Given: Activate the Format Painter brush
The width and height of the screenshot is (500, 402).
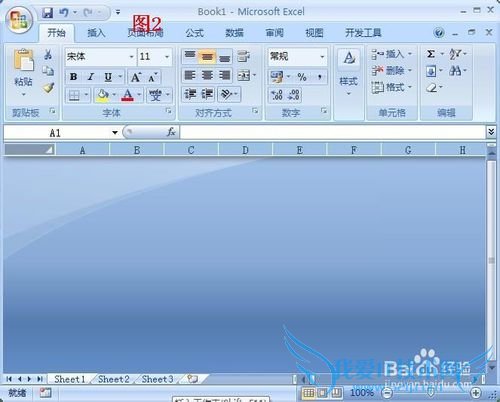Looking at the screenshot, I should [x=48, y=88].
